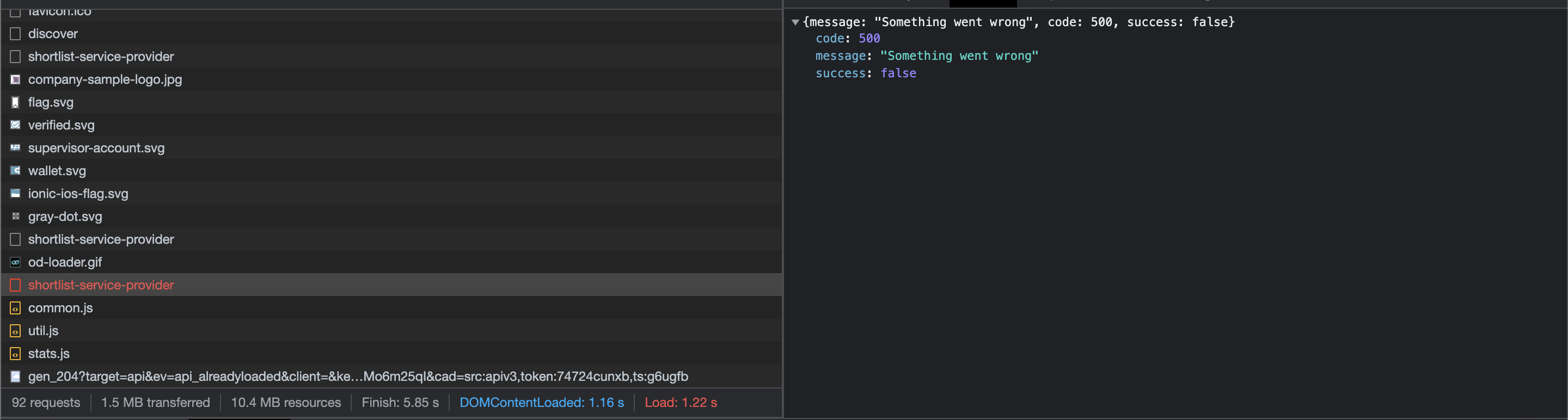Click the document icon beside the discover request
This screenshot has width=1568, height=420.
(x=15, y=34)
